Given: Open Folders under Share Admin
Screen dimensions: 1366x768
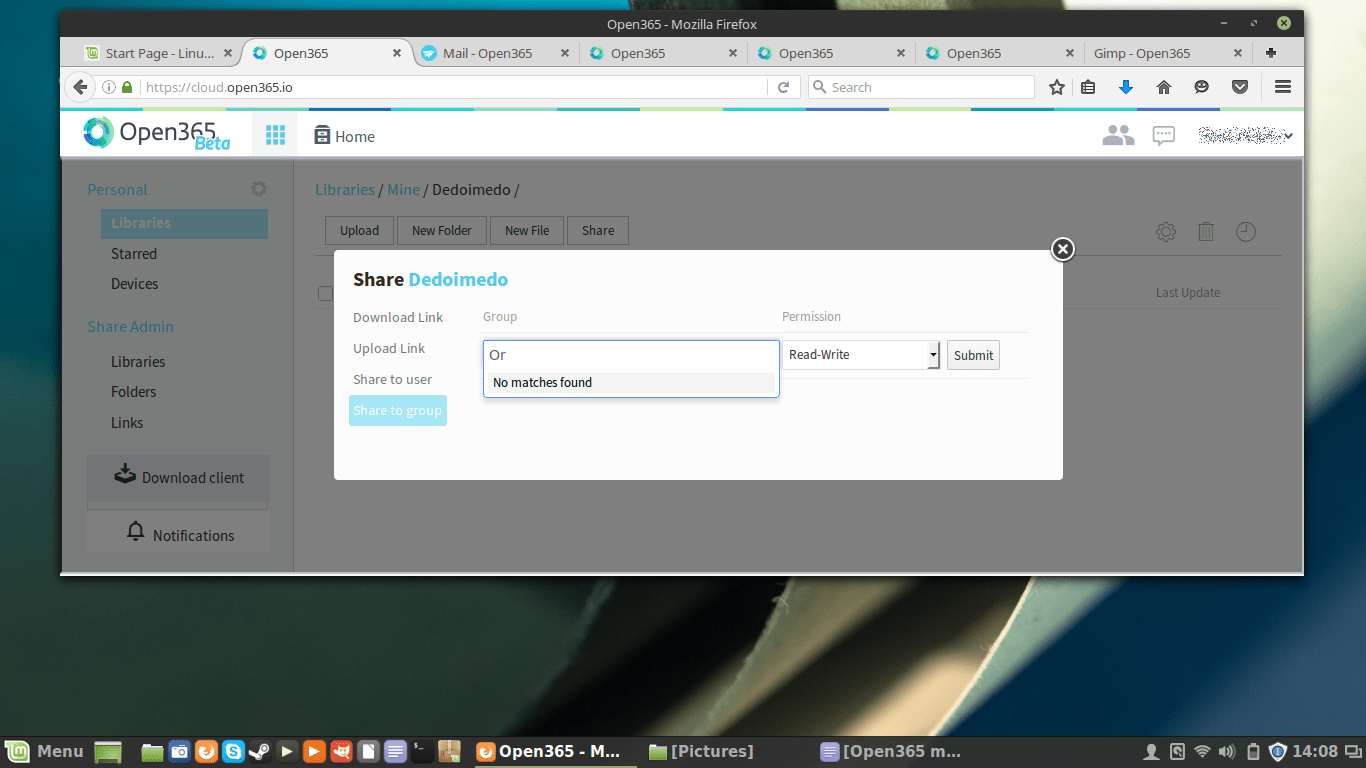Looking at the screenshot, I should tap(134, 392).
